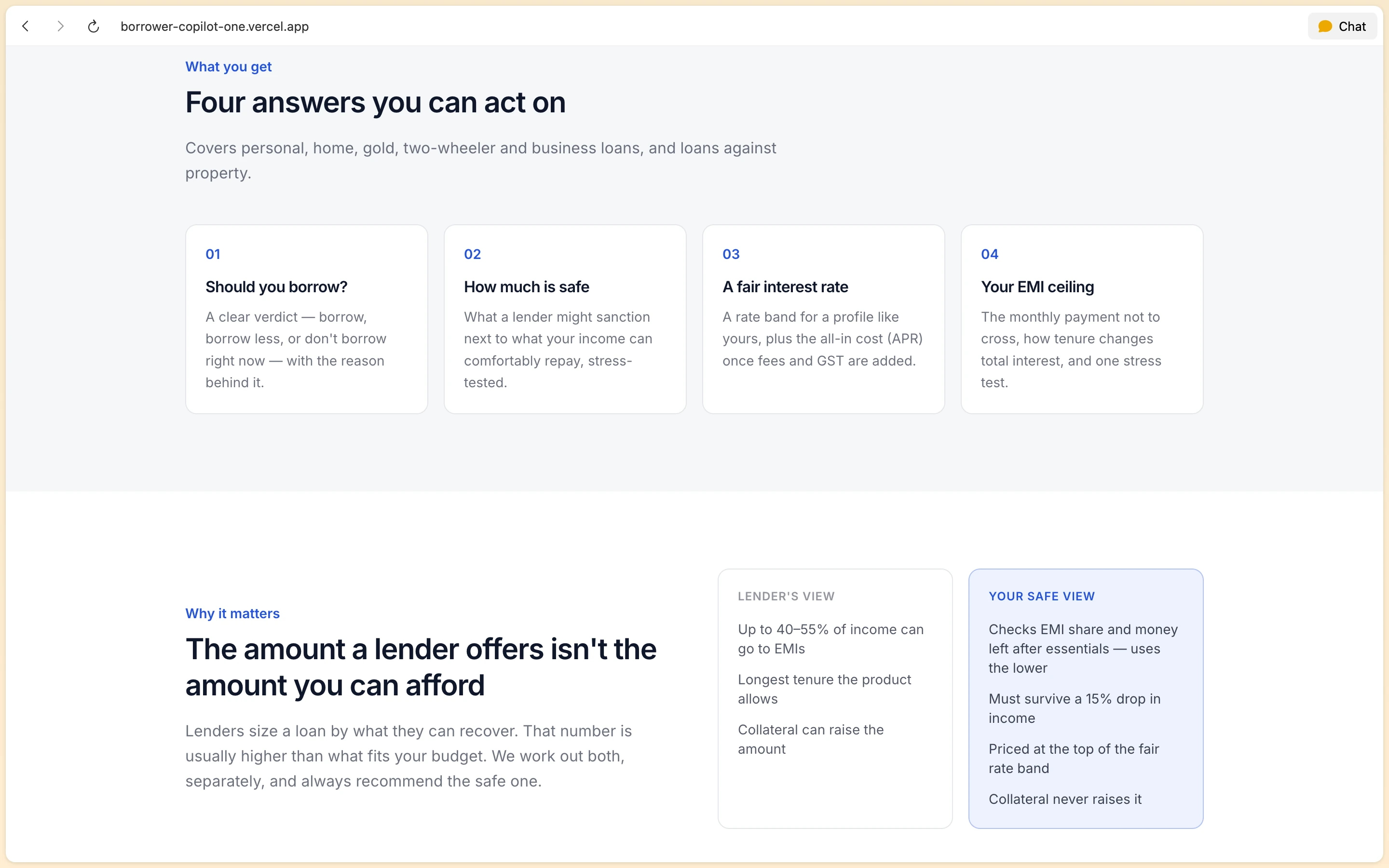This screenshot has height=868, width=1389.
Task: Click the text "The monthly payment not to cross"
Action: click(1071, 328)
